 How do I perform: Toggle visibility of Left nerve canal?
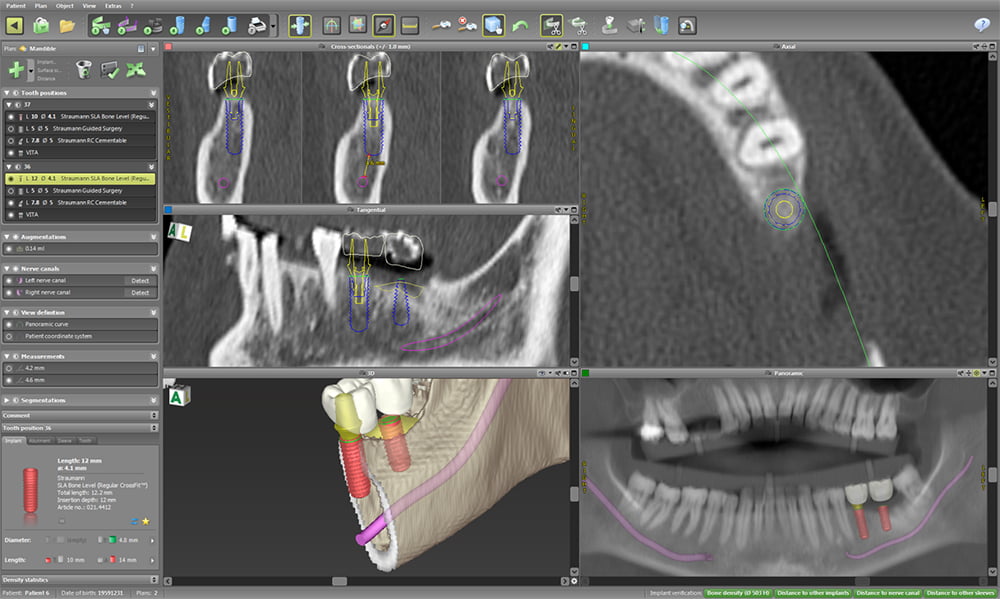[10, 281]
